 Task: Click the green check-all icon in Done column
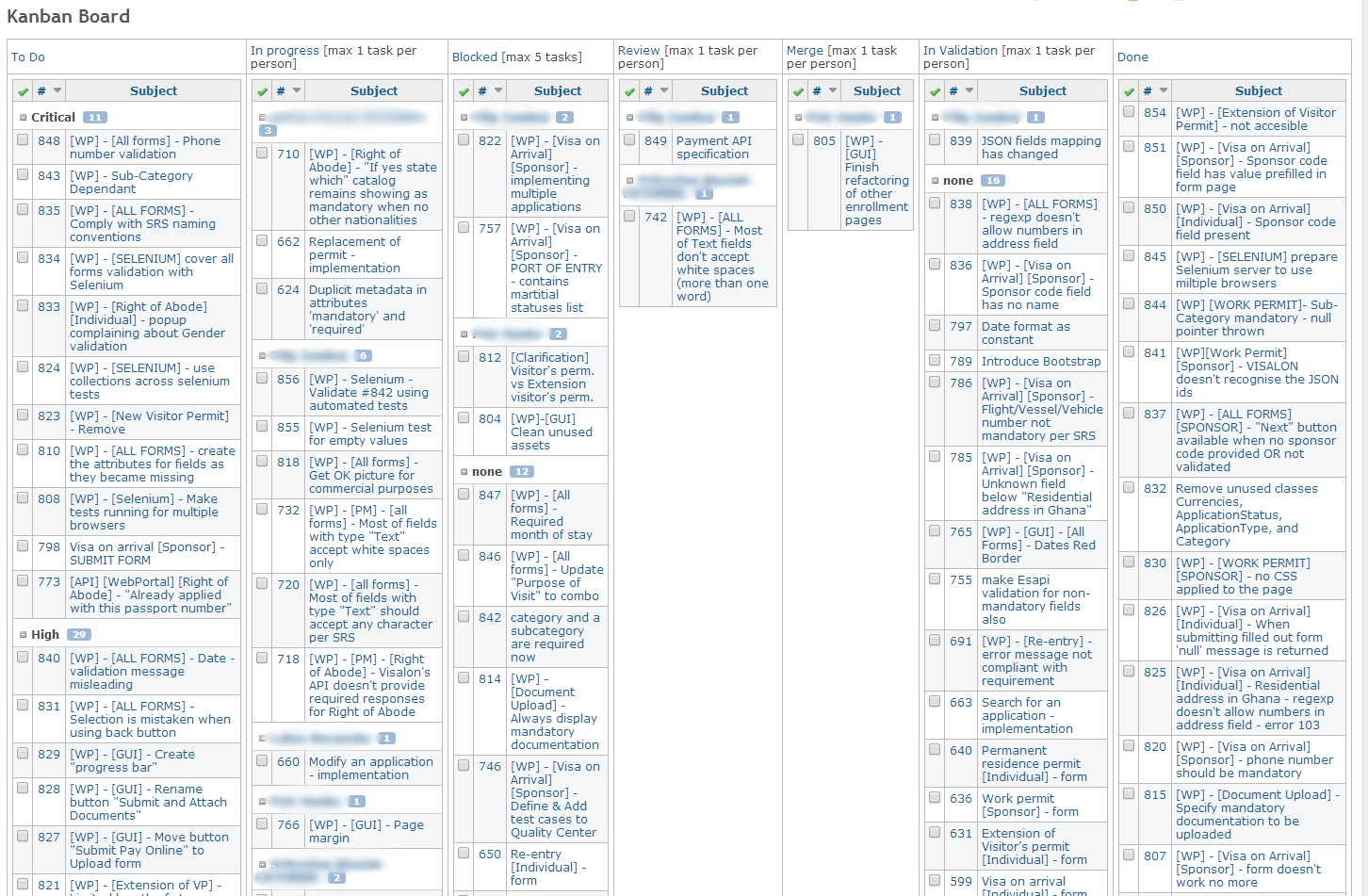point(1129,91)
